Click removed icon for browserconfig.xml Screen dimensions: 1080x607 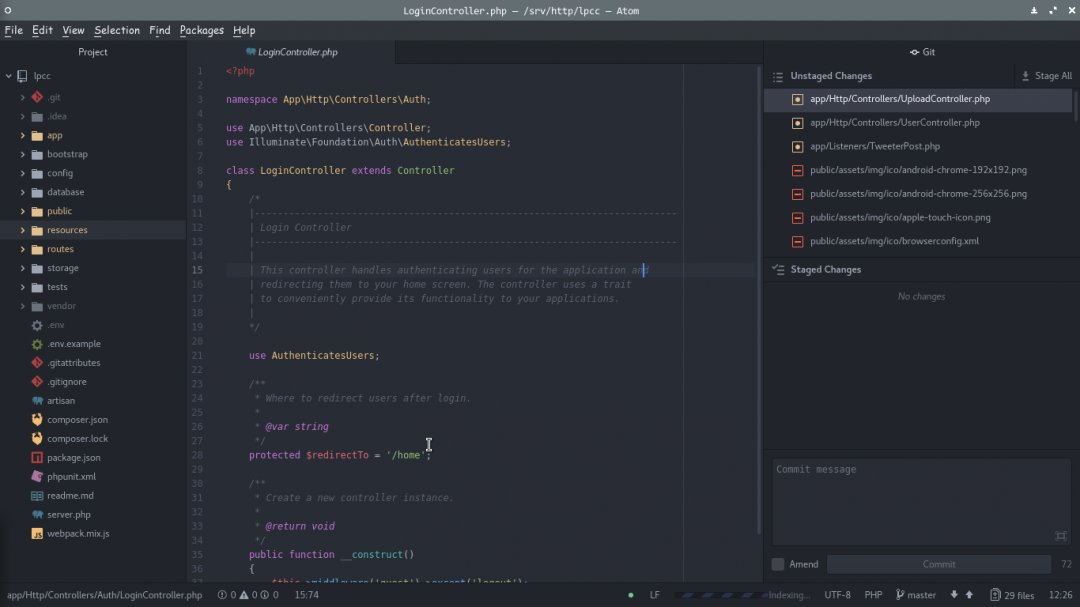(798, 241)
